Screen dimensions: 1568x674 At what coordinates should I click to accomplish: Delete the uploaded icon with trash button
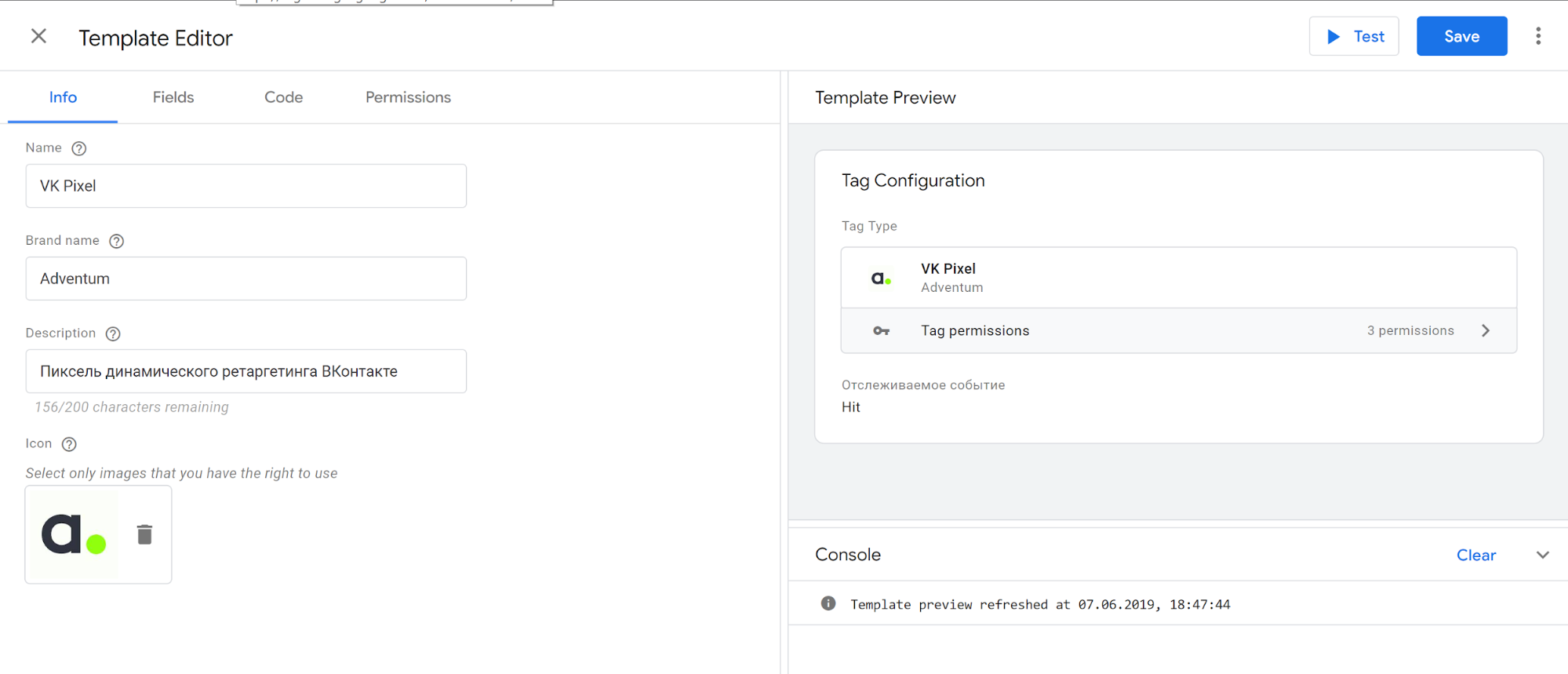click(x=144, y=534)
